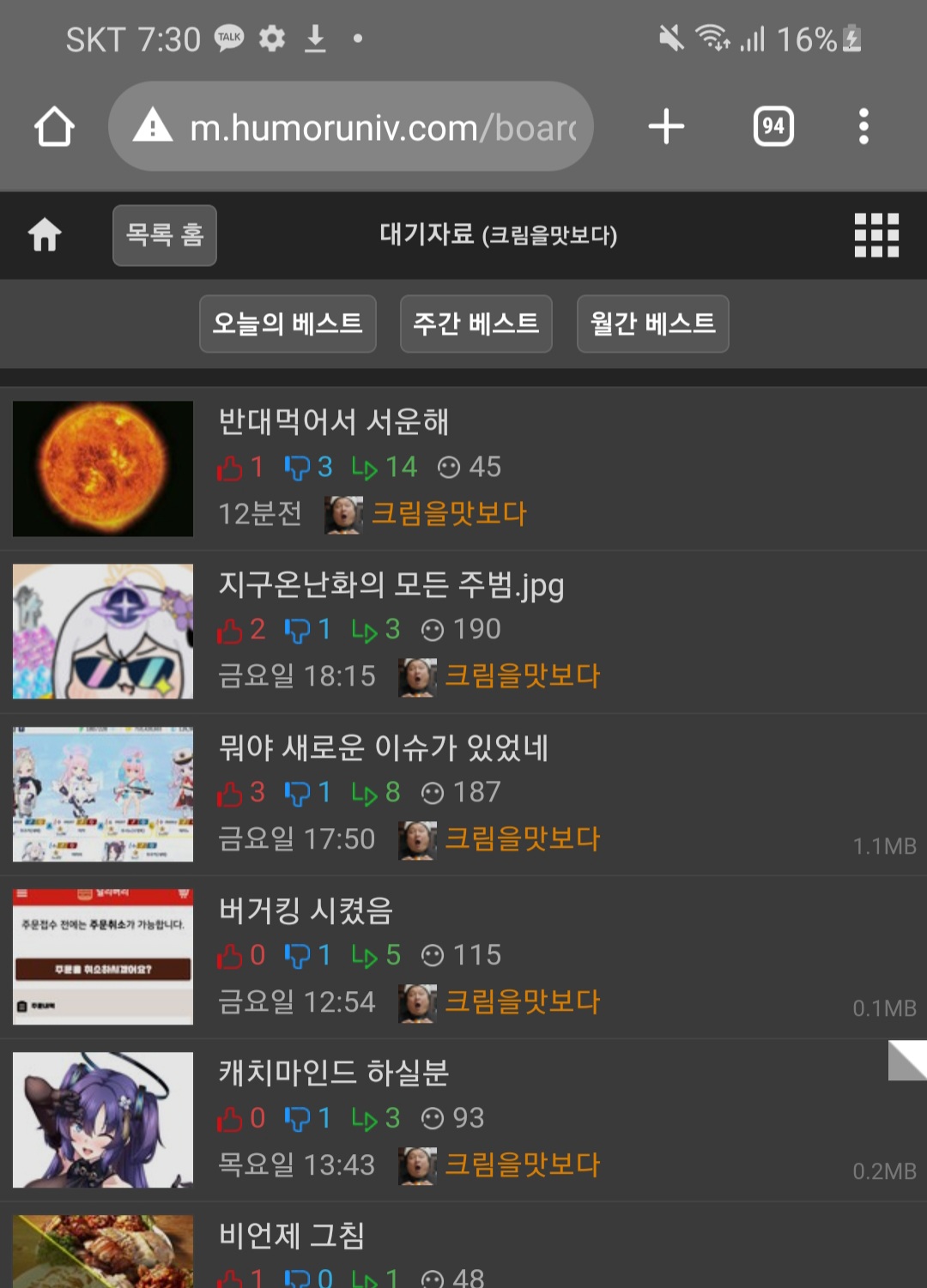Tap the address bar URL field
Screen dimensions: 927x1288
[x=351, y=126]
